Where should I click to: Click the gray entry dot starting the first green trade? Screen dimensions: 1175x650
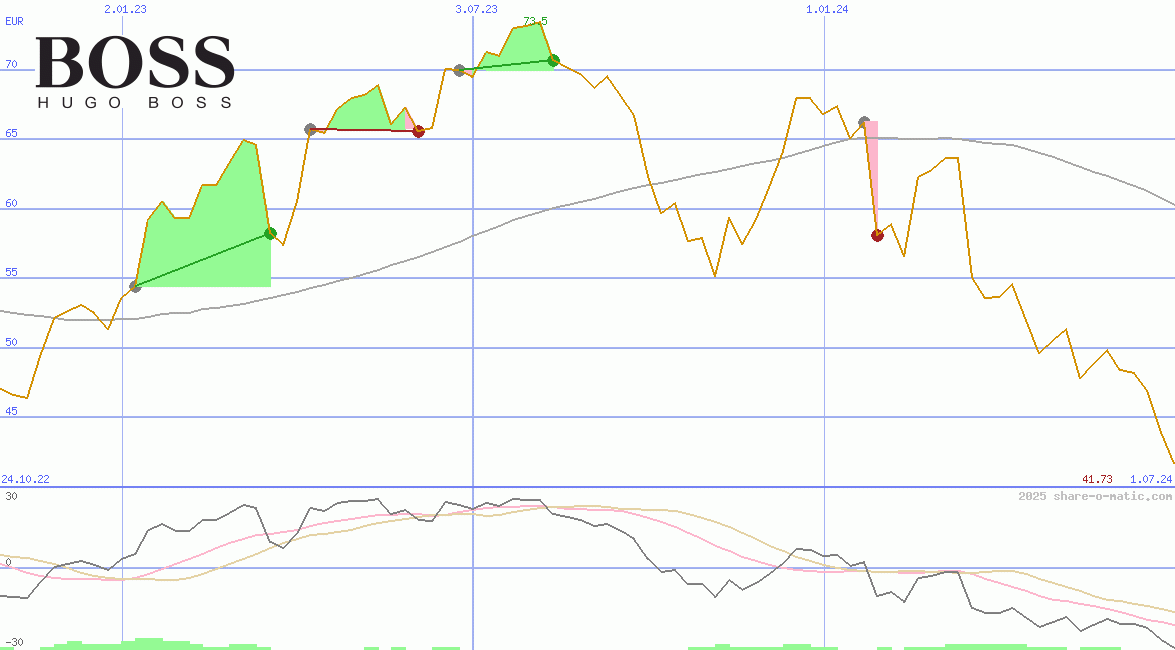135,287
